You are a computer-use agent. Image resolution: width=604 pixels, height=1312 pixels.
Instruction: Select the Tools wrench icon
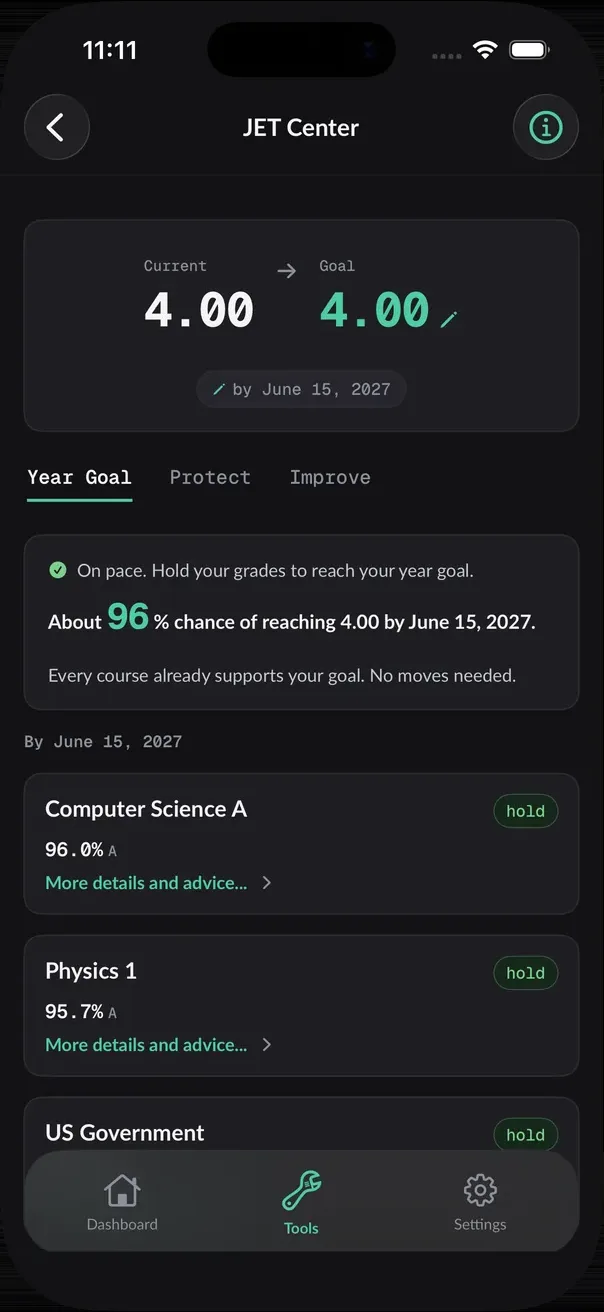(301, 1191)
